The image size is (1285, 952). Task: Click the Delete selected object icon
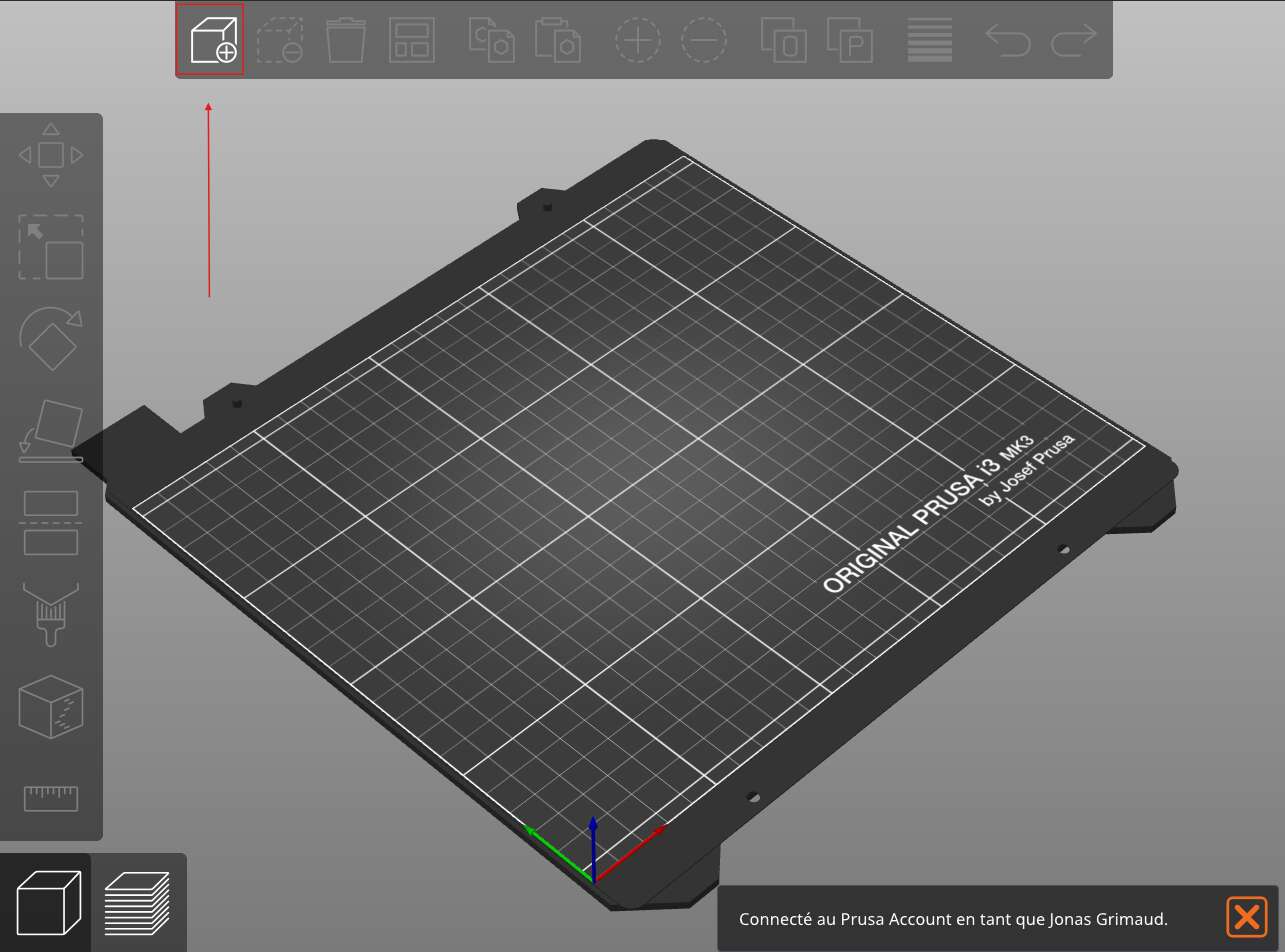tap(280, 41)
